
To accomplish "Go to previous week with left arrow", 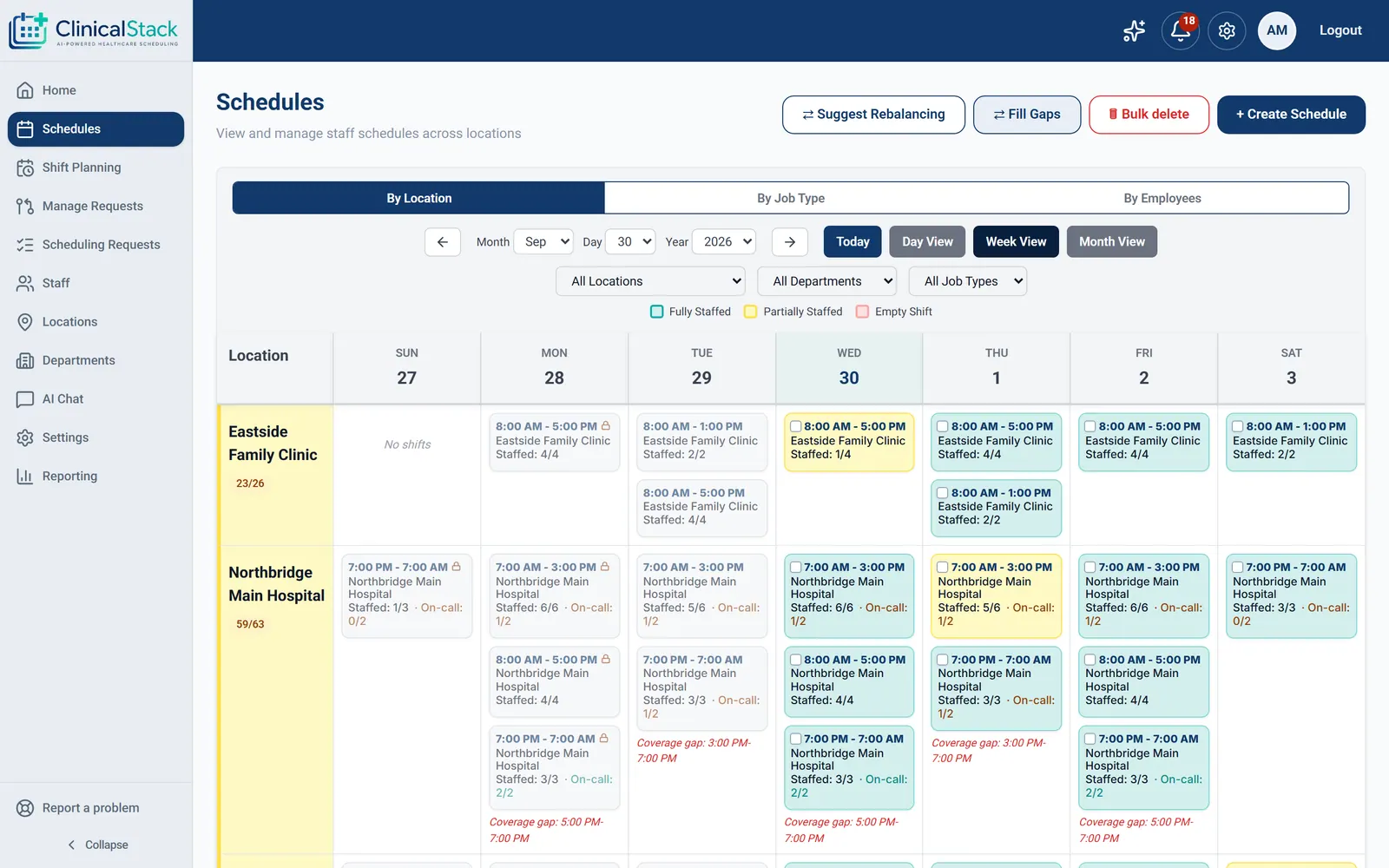I will point(443,241).
